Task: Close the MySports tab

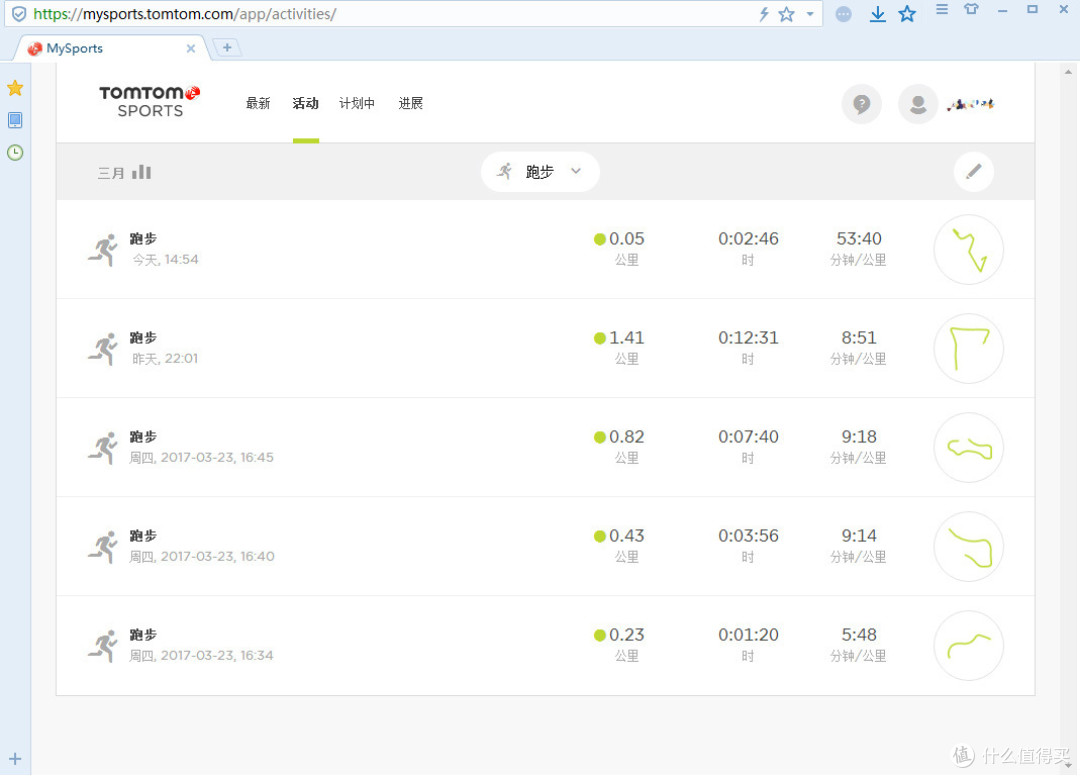Action: point(191,48)
